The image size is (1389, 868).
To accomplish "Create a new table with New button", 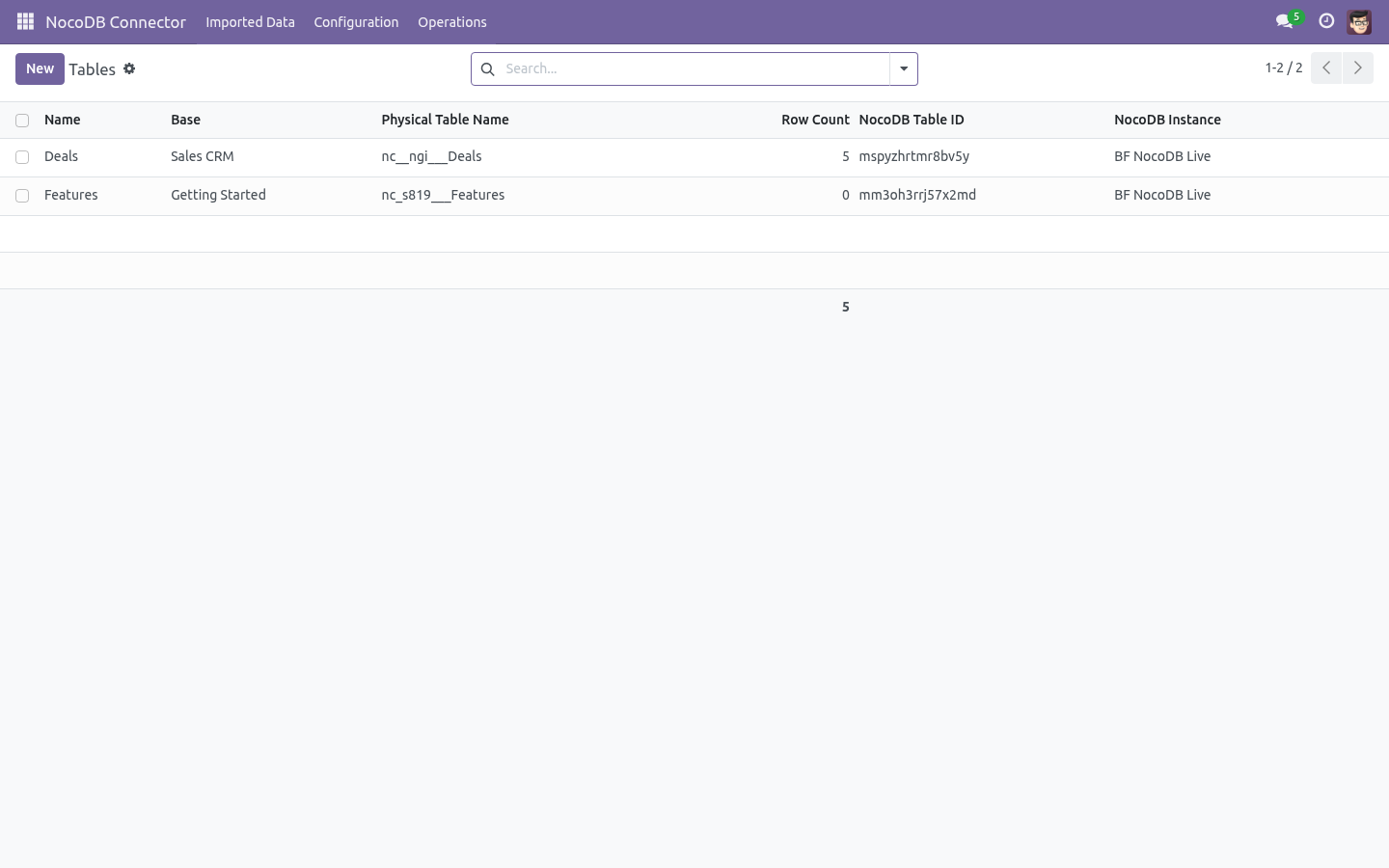I will pos(40,68).
